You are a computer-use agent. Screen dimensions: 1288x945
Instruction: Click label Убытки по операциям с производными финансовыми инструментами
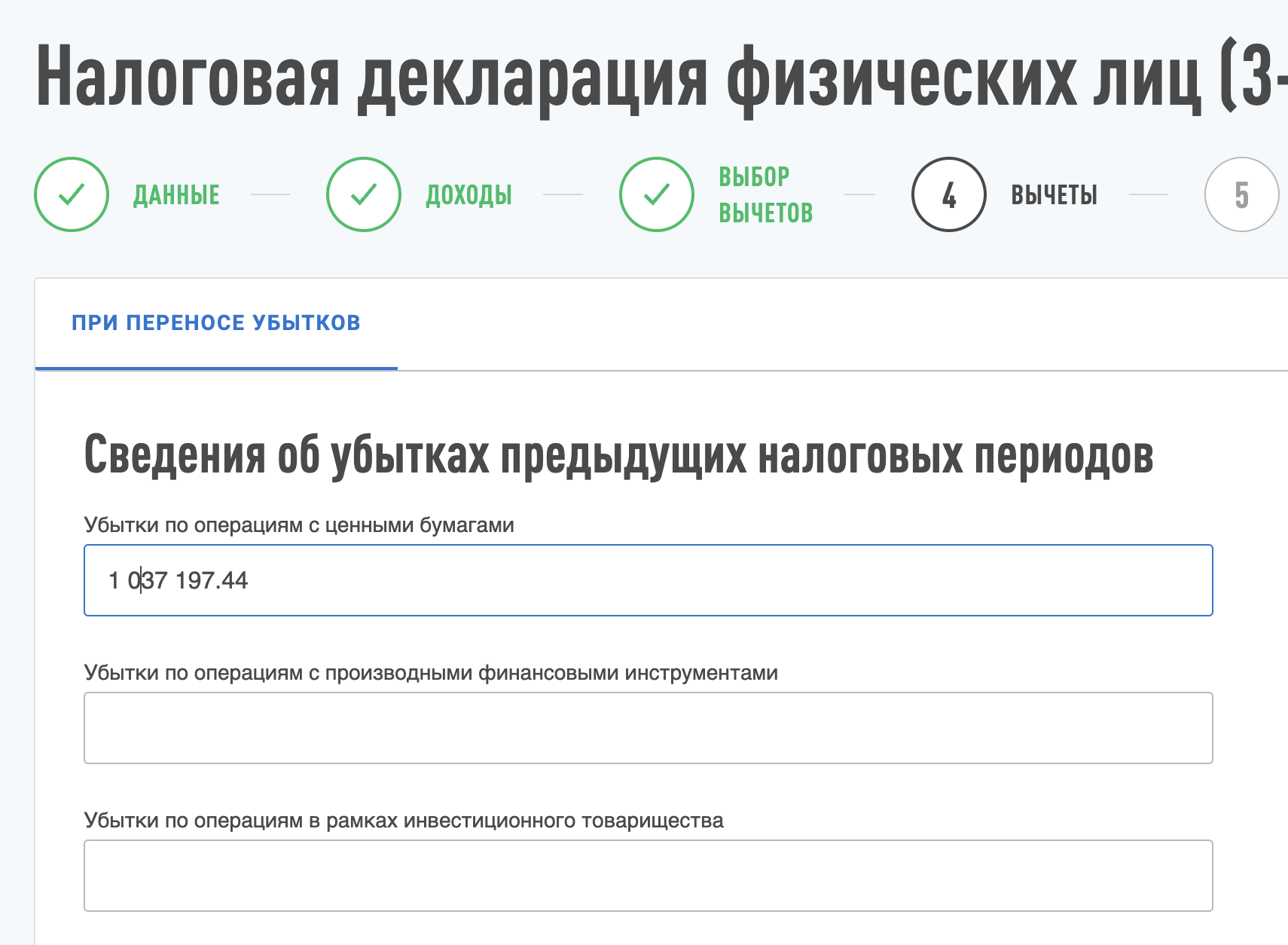(x=431, y=673)
